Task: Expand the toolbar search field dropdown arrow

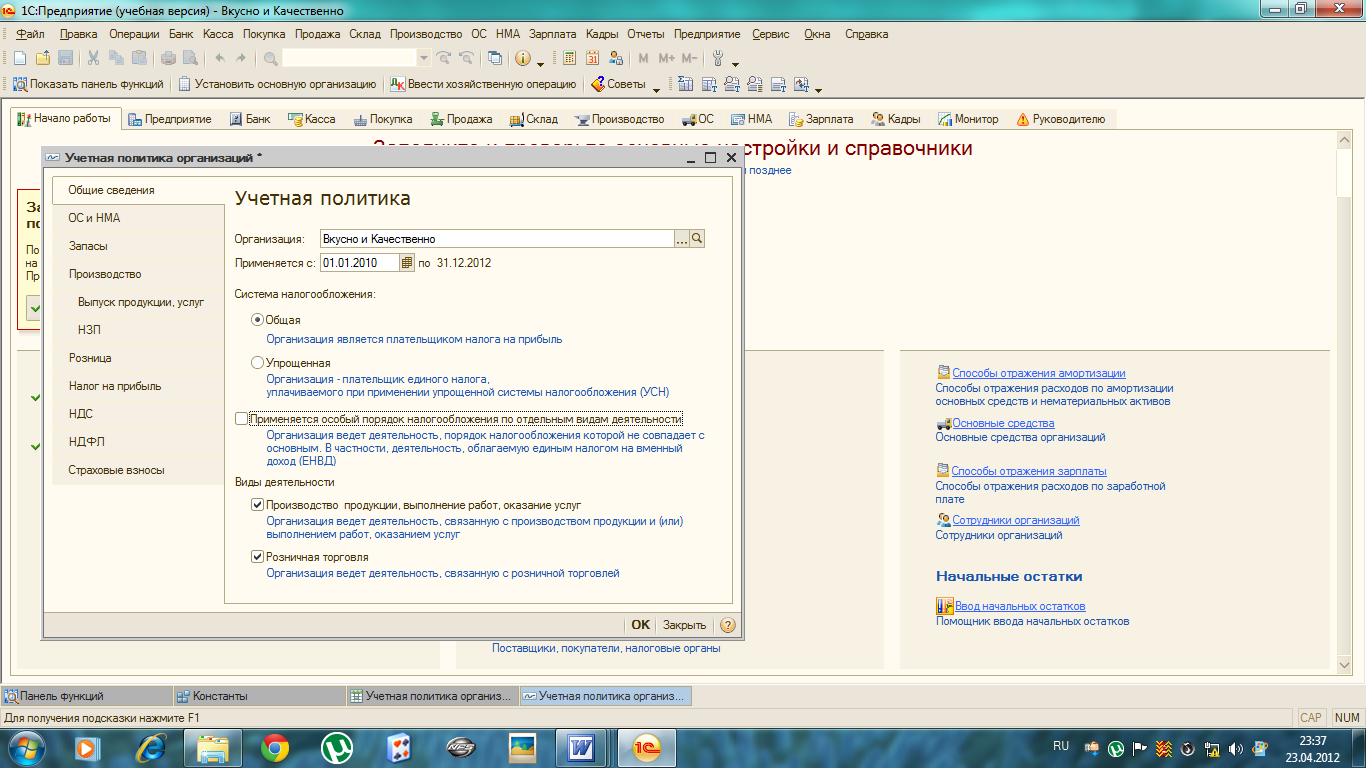Action: [x=424, y=58]
